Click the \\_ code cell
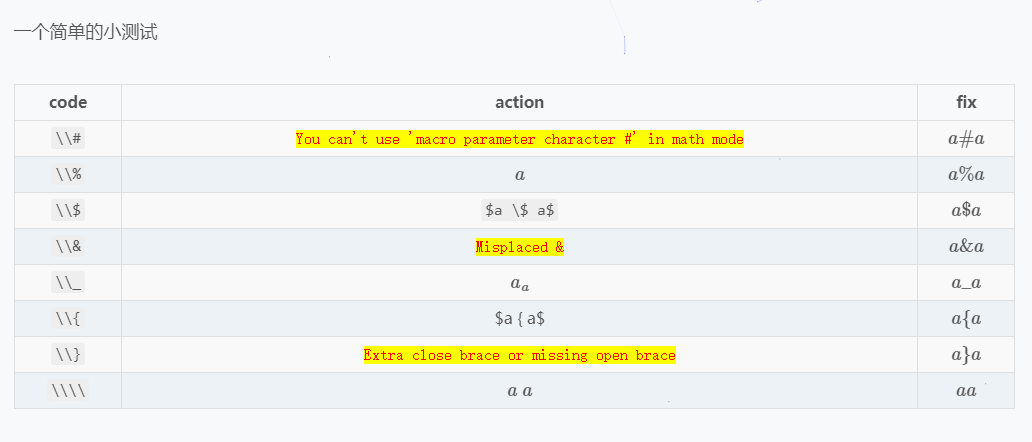Viewport: 1032px width, 442px height. coord(68,283)
